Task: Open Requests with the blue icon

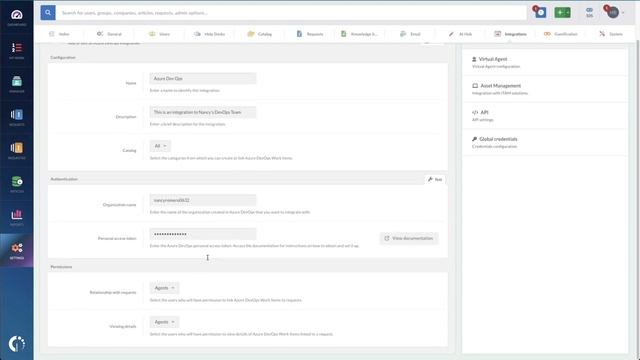Action: click(17, 117)
